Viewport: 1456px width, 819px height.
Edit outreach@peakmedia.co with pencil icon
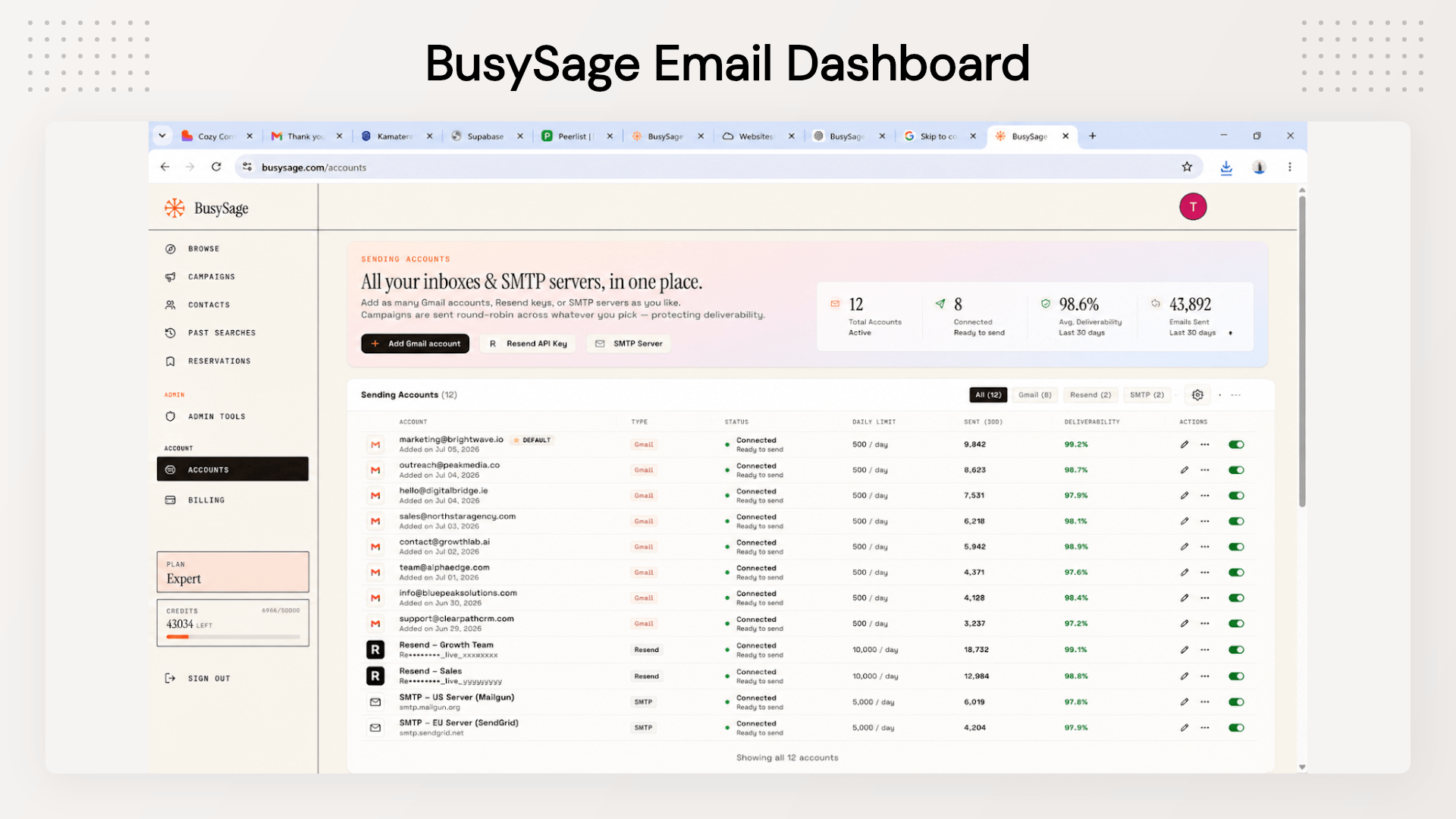[1184, 470]
